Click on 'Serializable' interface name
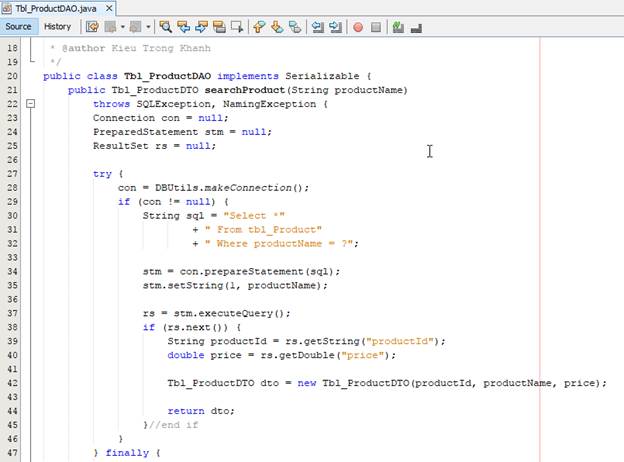This screenshot has width=624, height=462. pyautogui.click(x=322, y=76)
